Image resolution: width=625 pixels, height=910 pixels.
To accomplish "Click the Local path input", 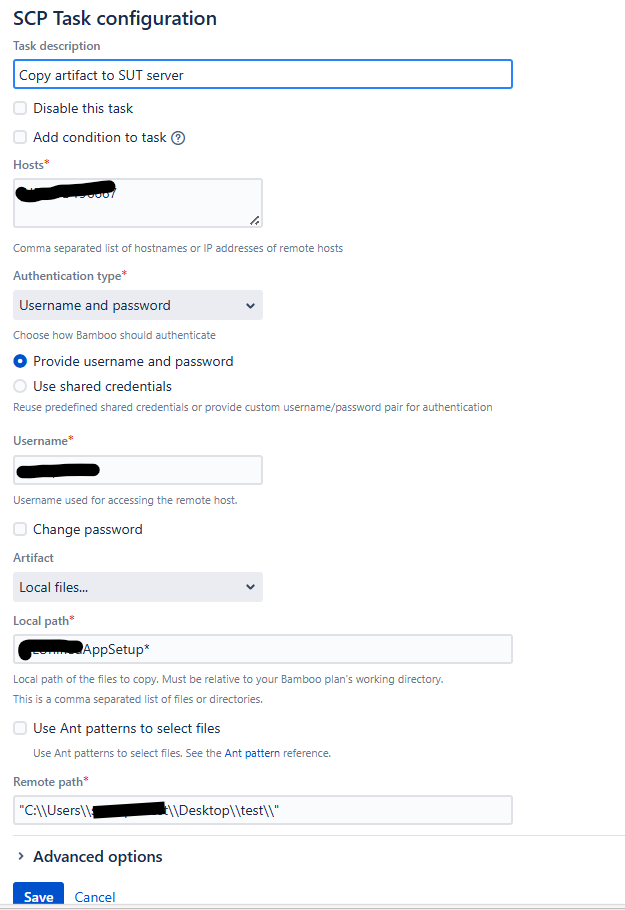I will tap(262, 648).
